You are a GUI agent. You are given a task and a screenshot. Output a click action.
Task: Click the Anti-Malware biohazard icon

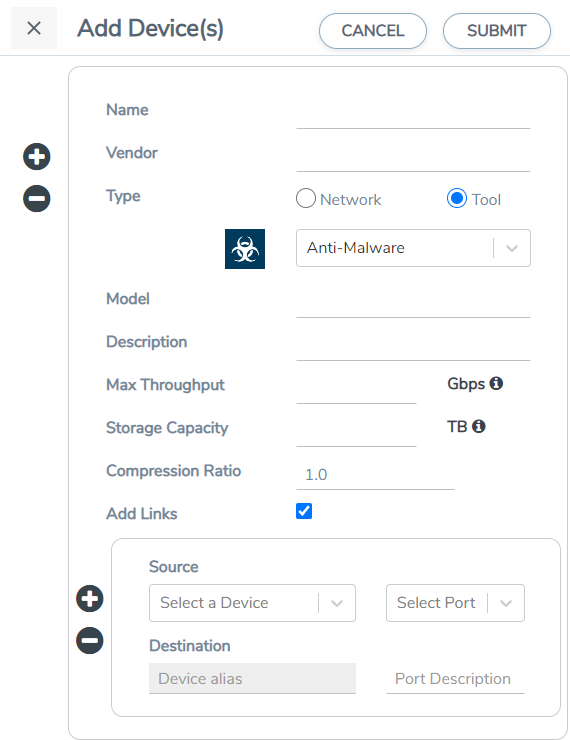coord(245,249)
